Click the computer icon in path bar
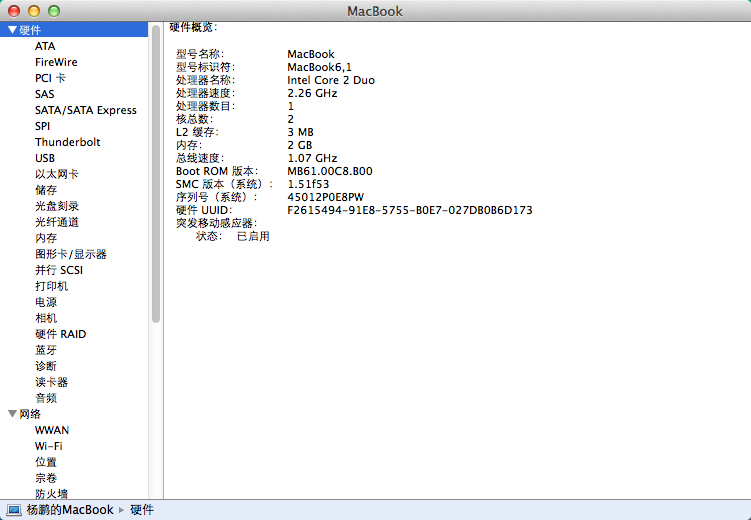 coord(14,510)
